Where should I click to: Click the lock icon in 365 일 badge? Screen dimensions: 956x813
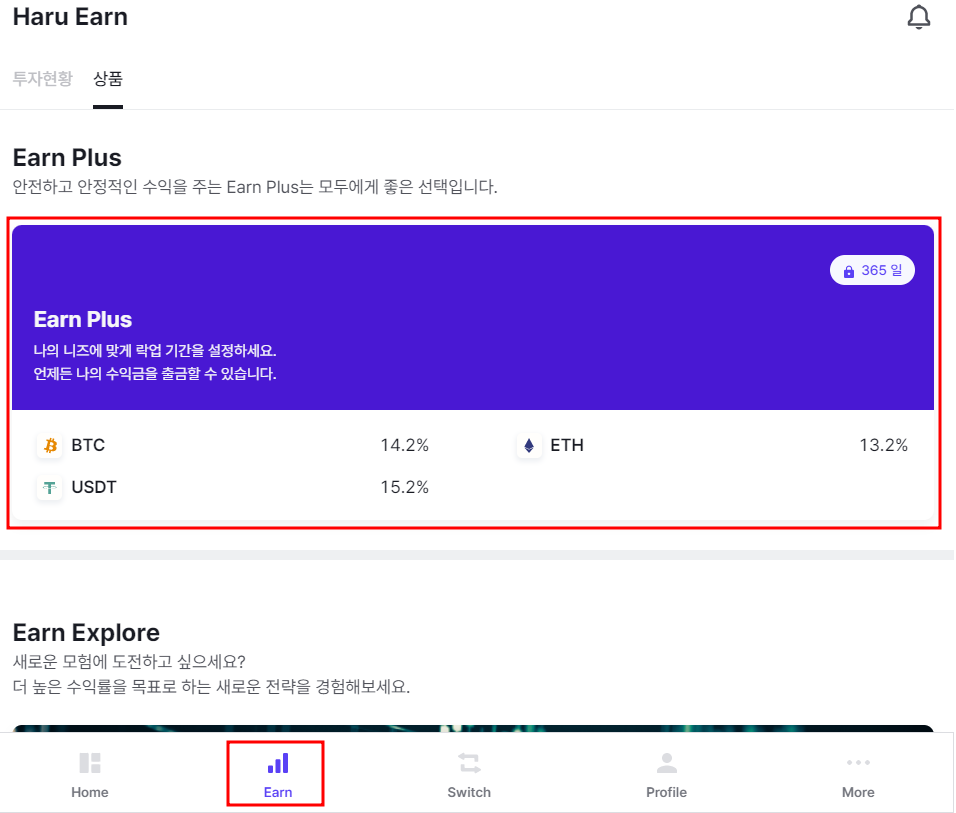[x=848, y=271]
